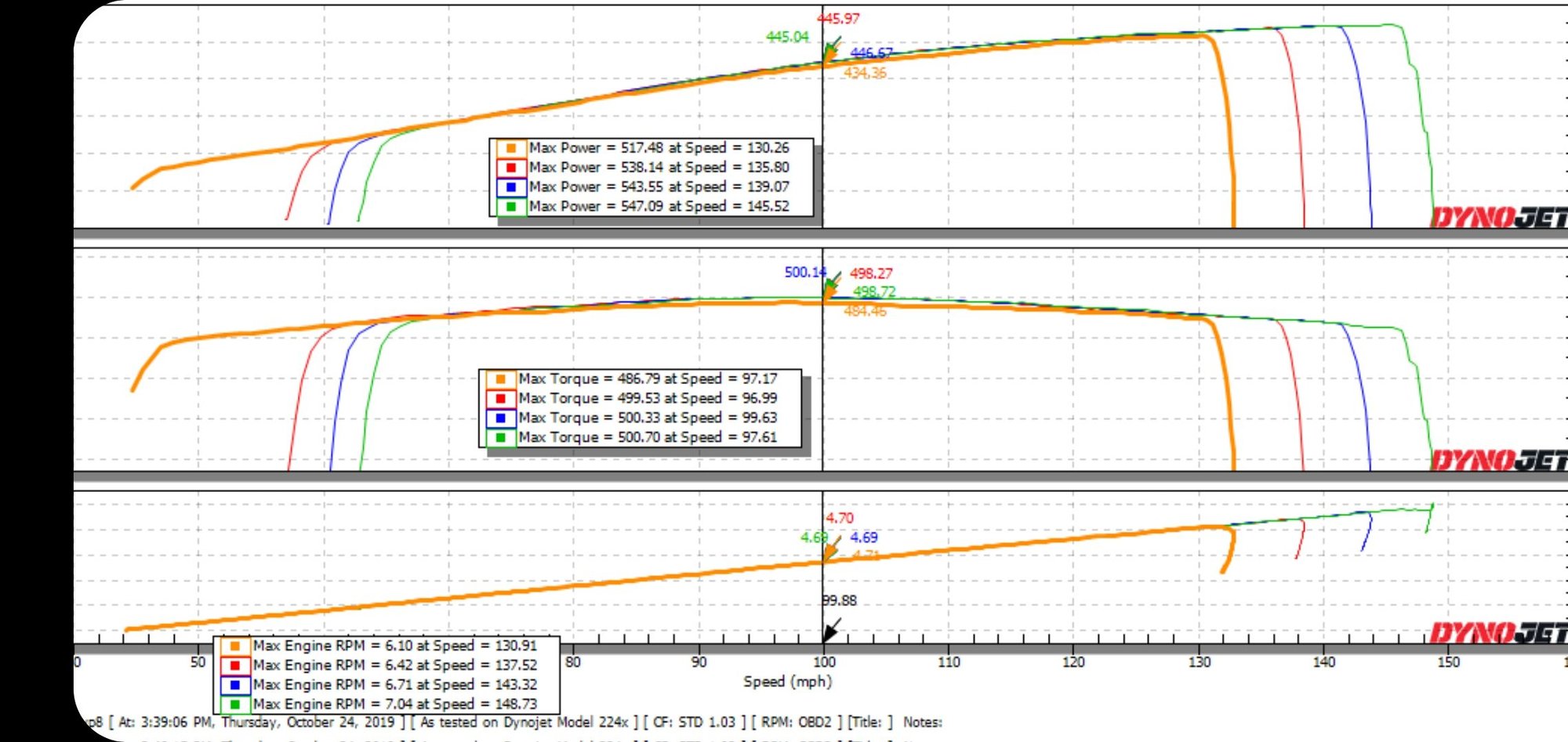Select the green Max Power 547.09 legend swatch
The height and width of the screenshot is (742, 1568).
pyautogui.click(x=510, y=207)
